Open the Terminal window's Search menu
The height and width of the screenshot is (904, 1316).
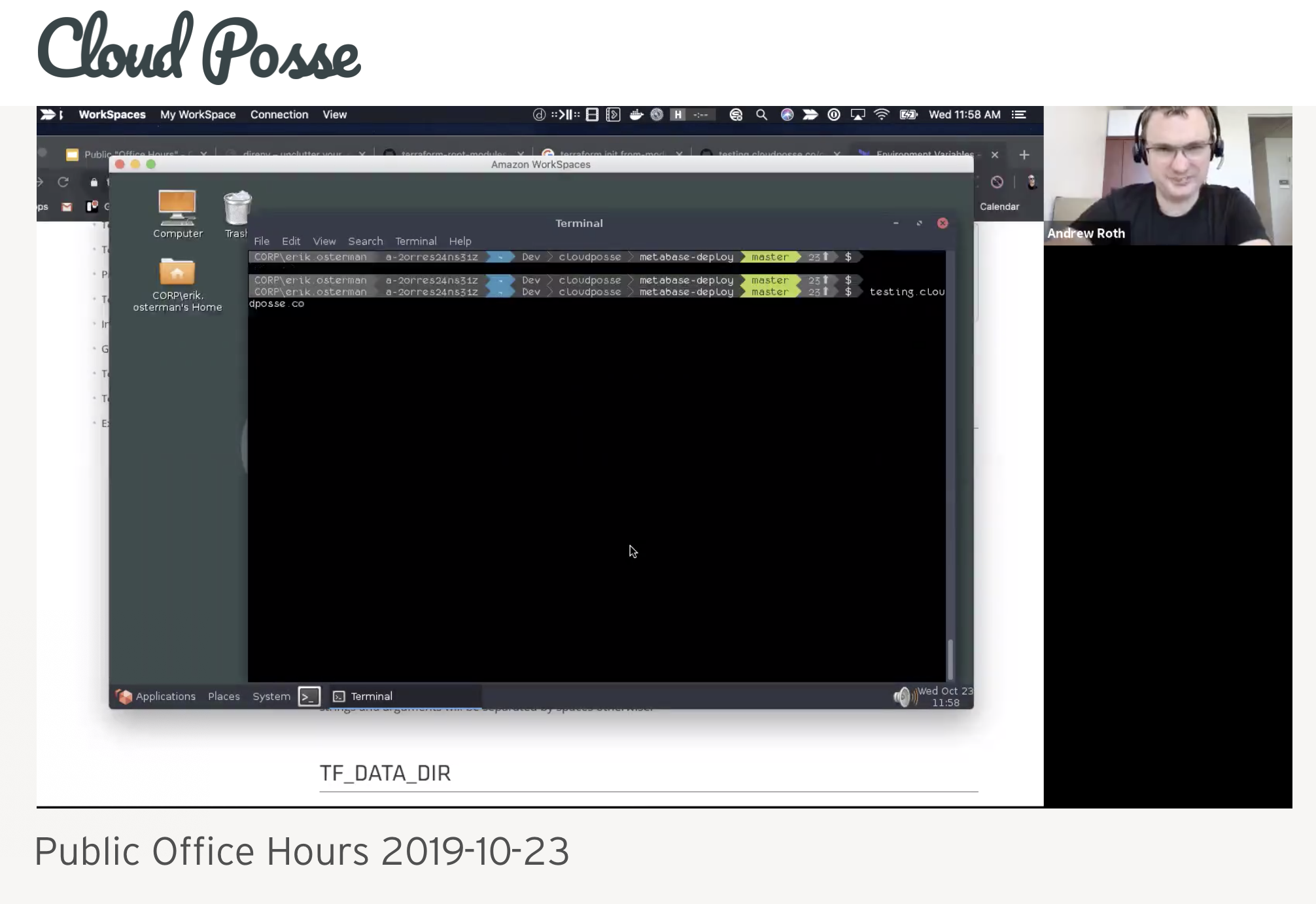pos(366,241)
